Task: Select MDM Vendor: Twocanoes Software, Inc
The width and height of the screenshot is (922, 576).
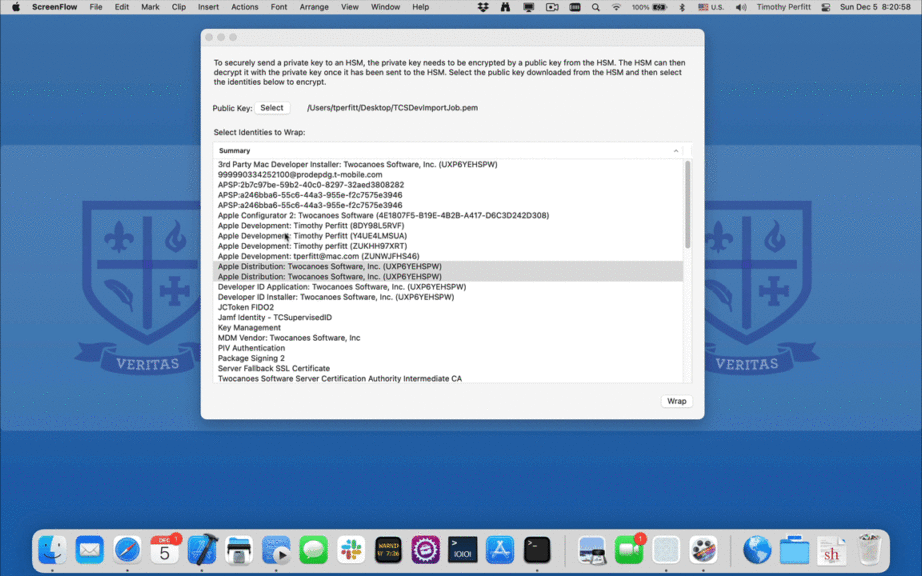Action: tap(449, 338)
